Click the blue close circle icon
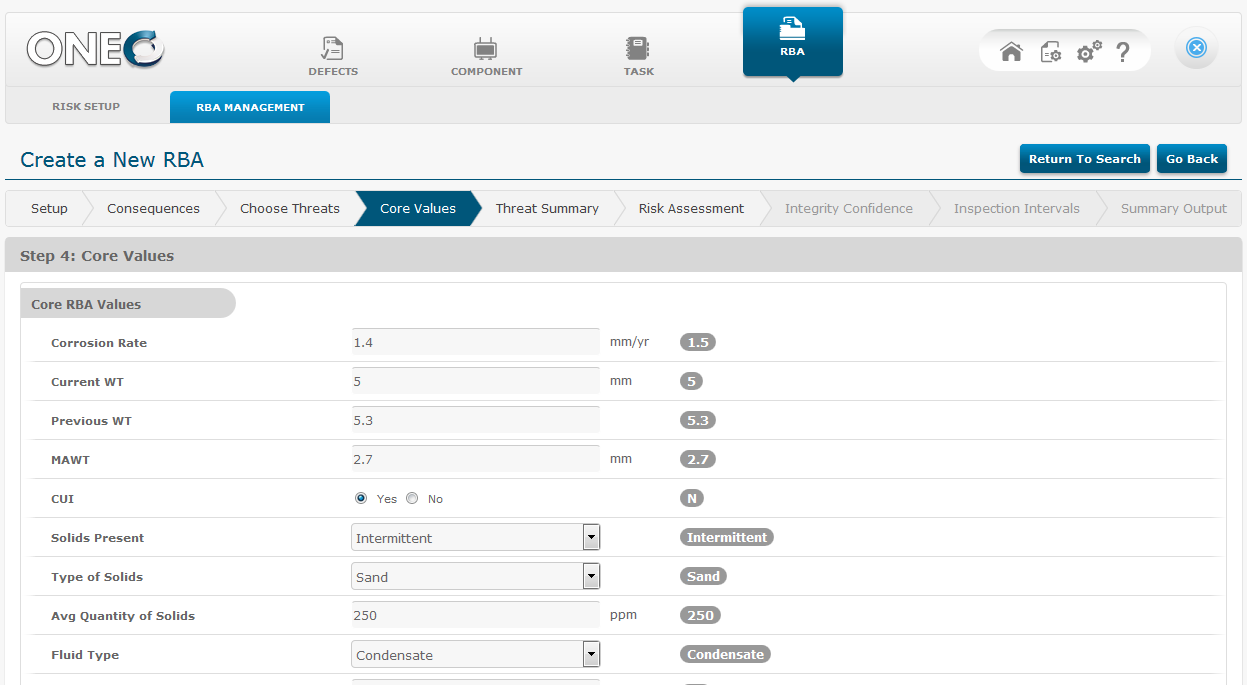 (1196, 48)
